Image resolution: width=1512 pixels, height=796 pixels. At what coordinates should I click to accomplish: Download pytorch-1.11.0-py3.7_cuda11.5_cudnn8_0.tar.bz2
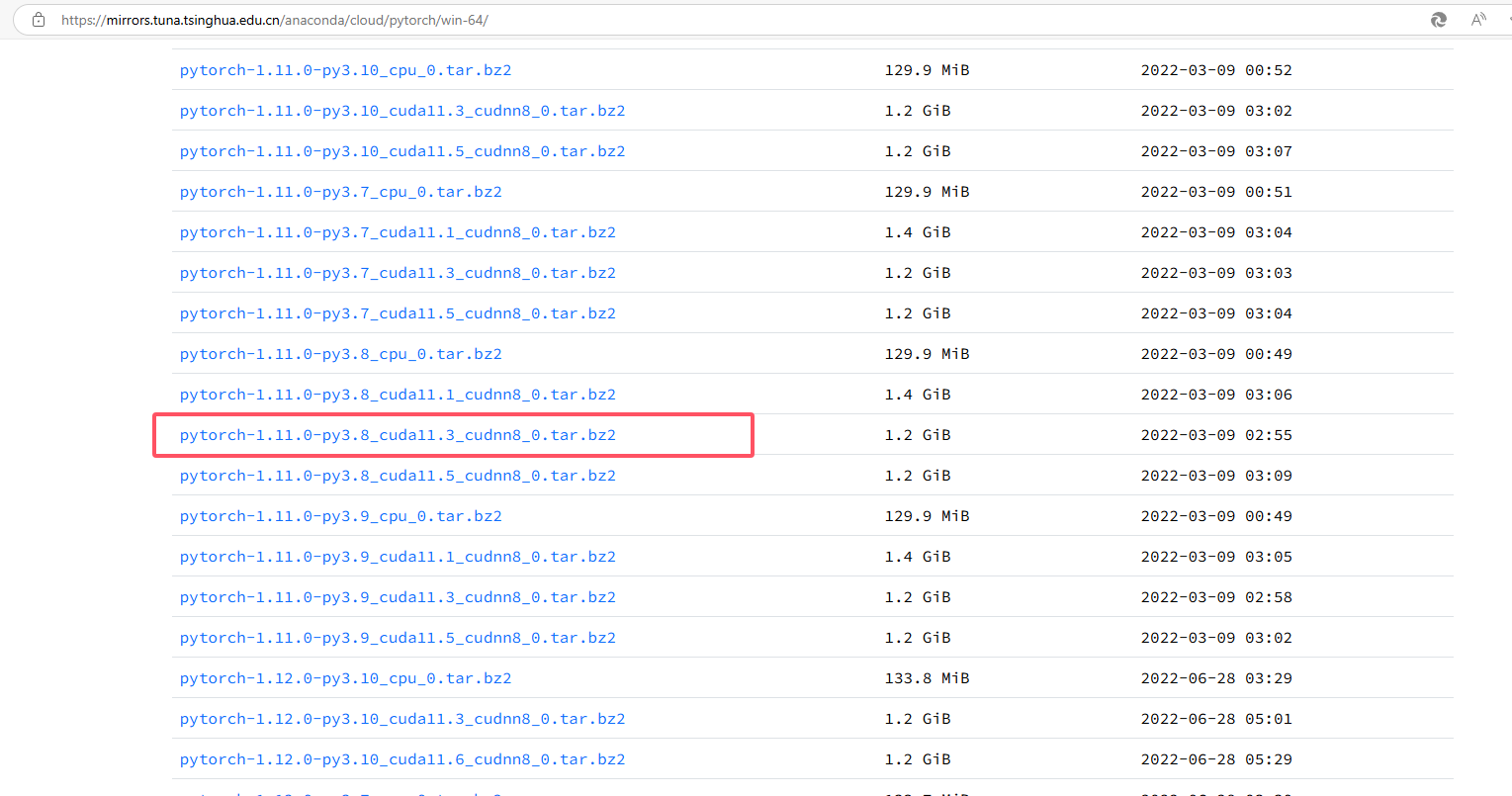point(398,313)
